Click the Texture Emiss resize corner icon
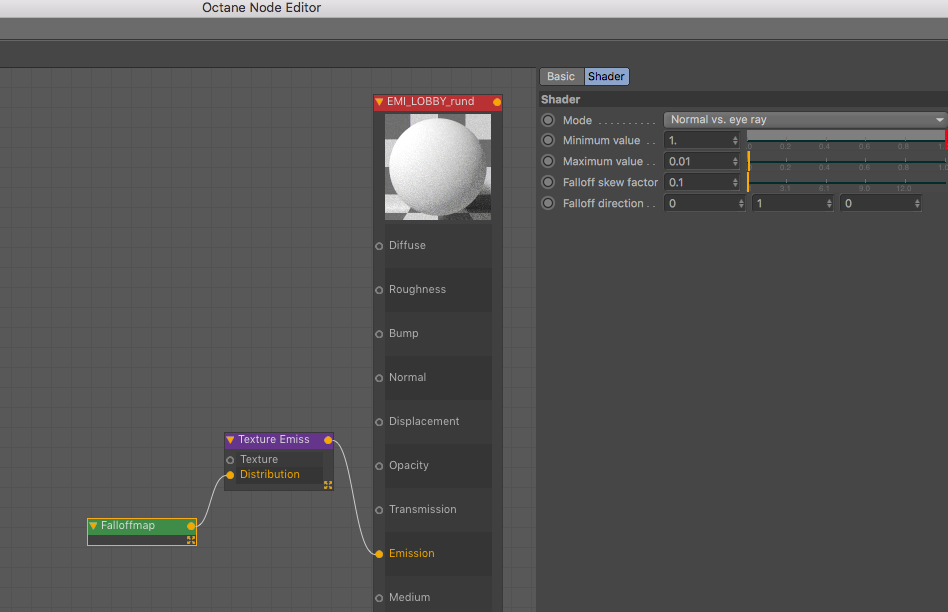948x612 pixels. coord(328,485)
